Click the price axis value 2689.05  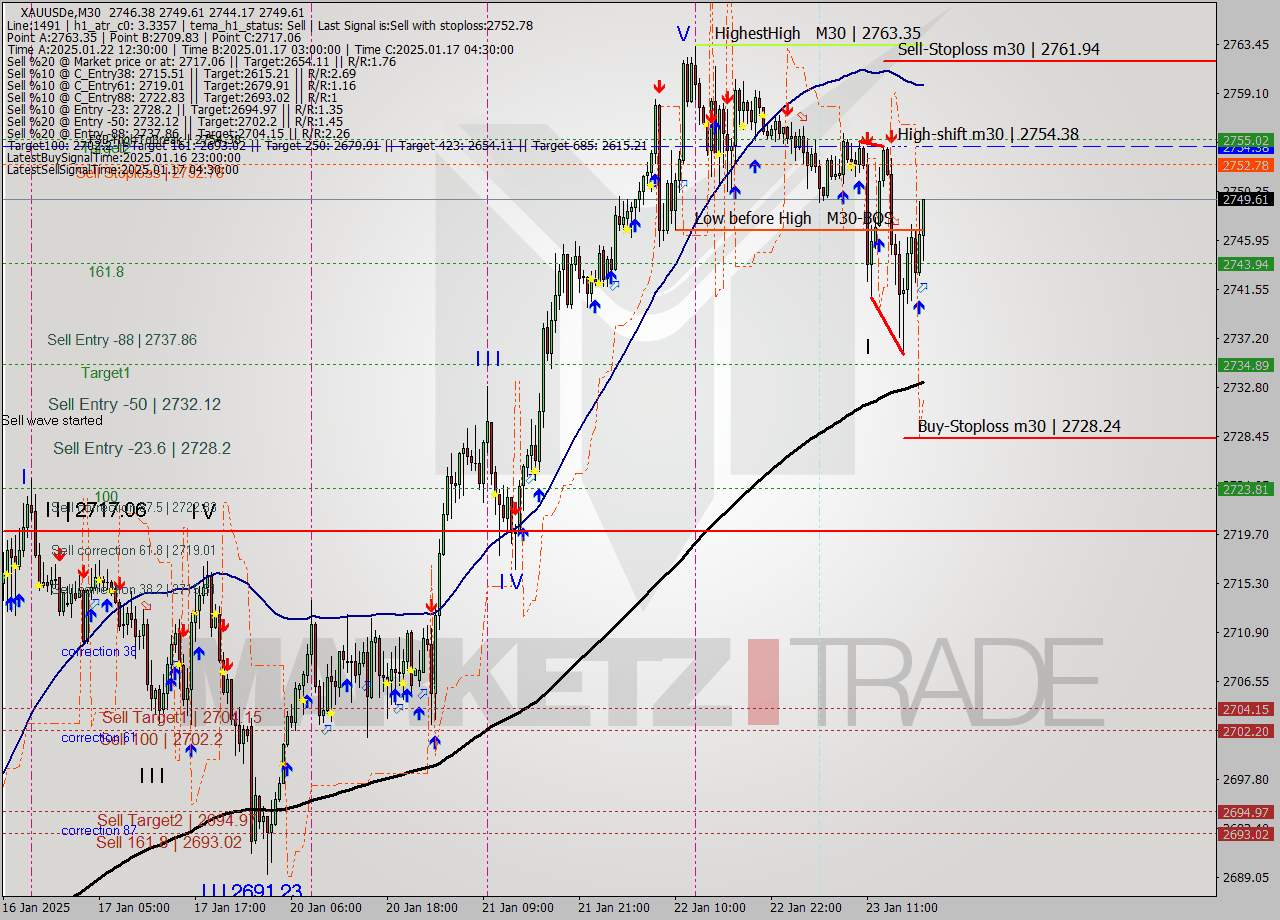[x=1245, y=877]
